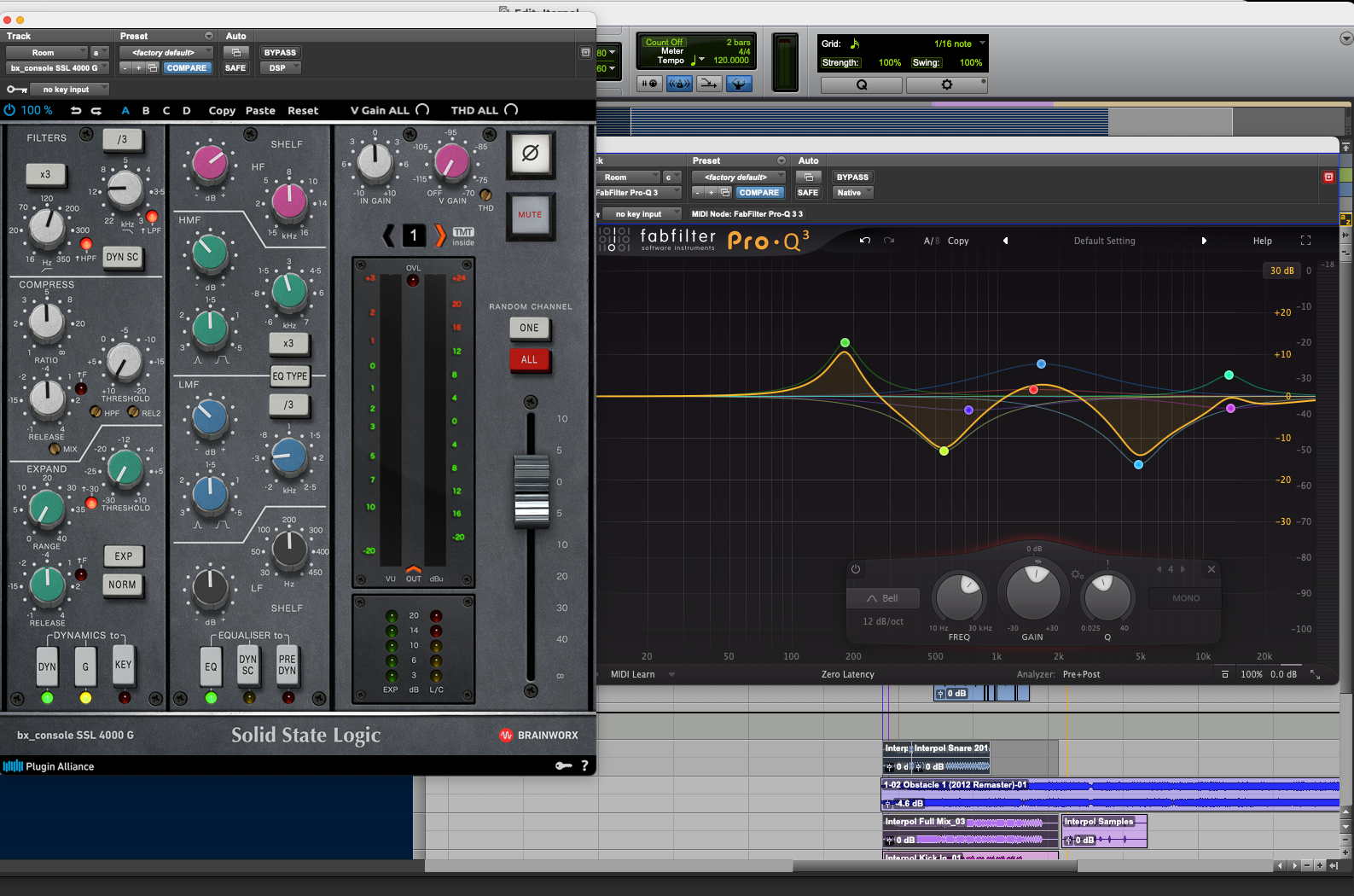The image size is (1354, 896).
Task: Click the redo arrow in bx_console toolbar
Action: pyautogui.click(x=96, y=111)
